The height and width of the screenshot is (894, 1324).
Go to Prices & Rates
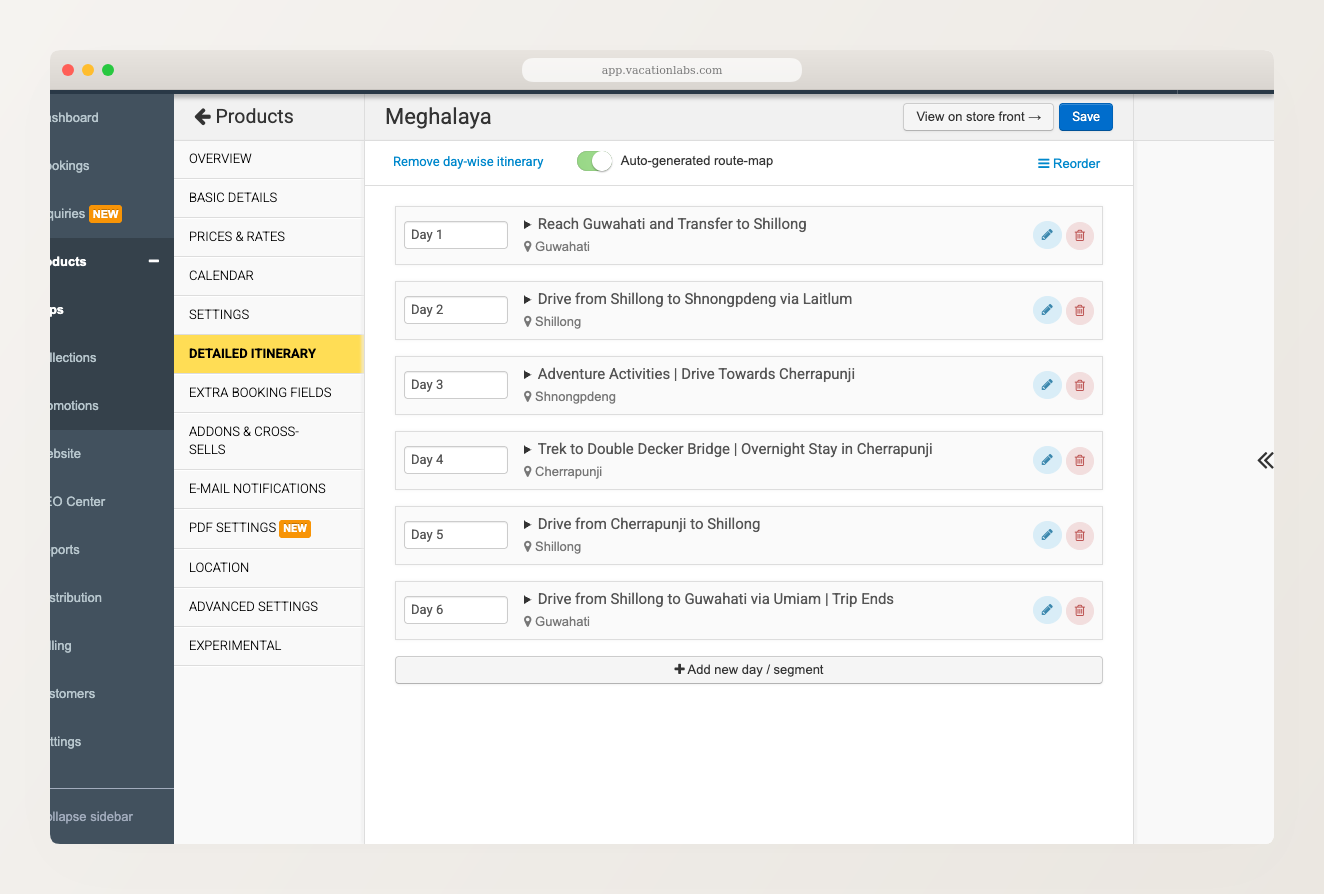(268, 237)
